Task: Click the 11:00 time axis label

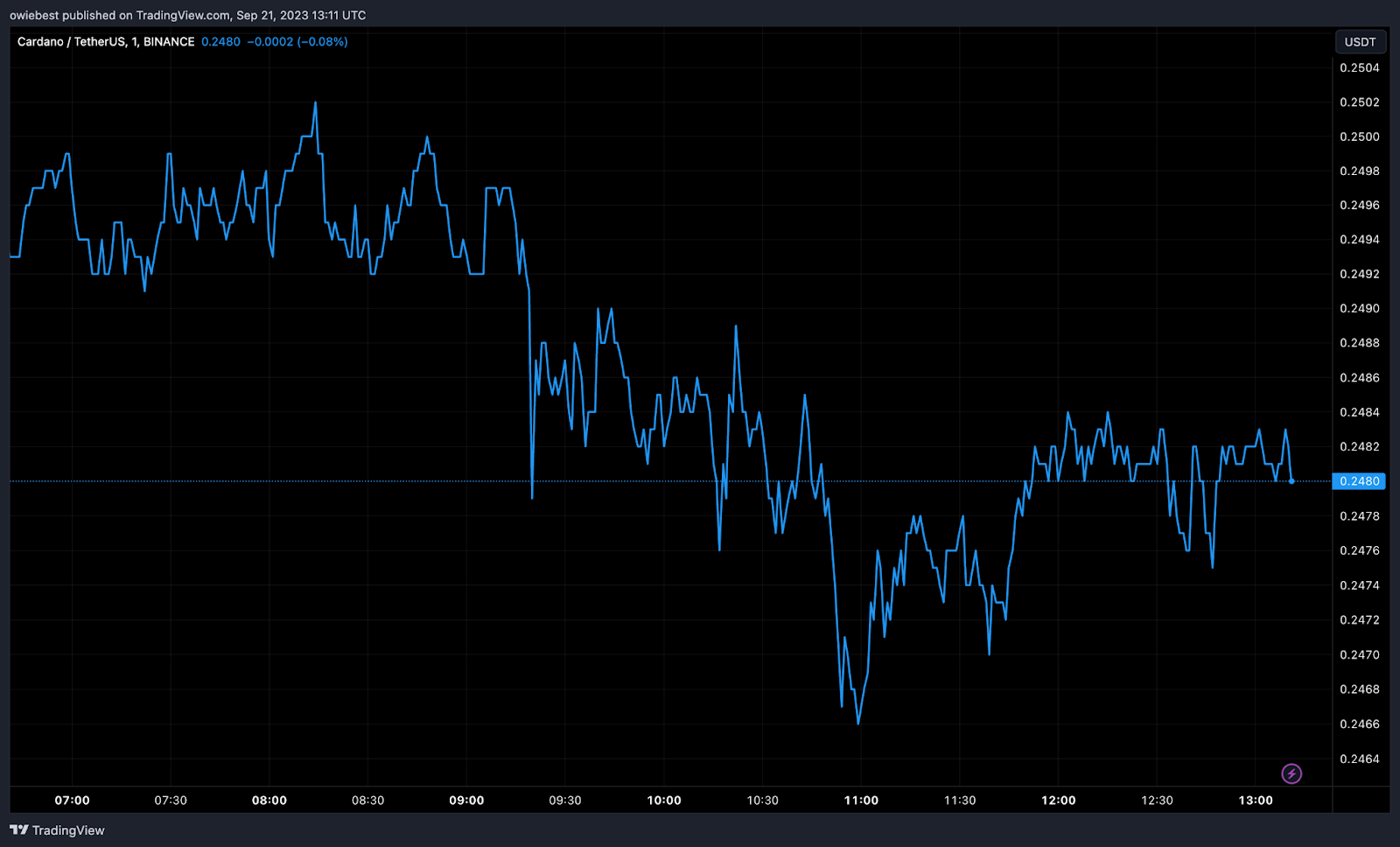Action: coord(861,801)
